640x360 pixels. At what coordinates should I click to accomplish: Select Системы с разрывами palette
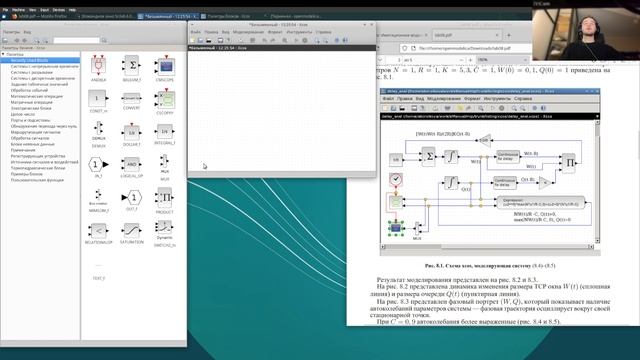pos(32,72)
